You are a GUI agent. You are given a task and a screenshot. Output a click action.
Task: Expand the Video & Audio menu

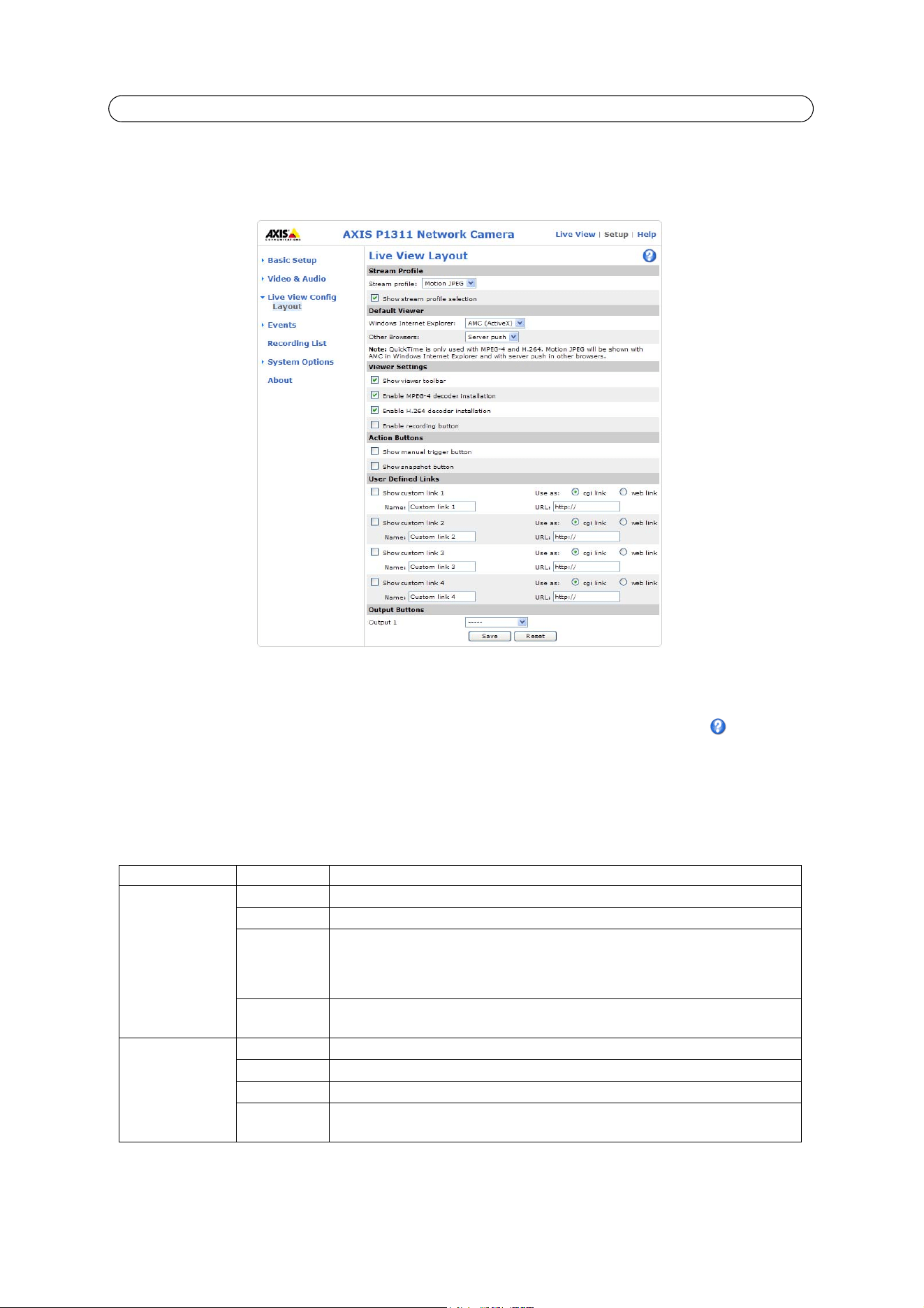[x=297, y=279]
